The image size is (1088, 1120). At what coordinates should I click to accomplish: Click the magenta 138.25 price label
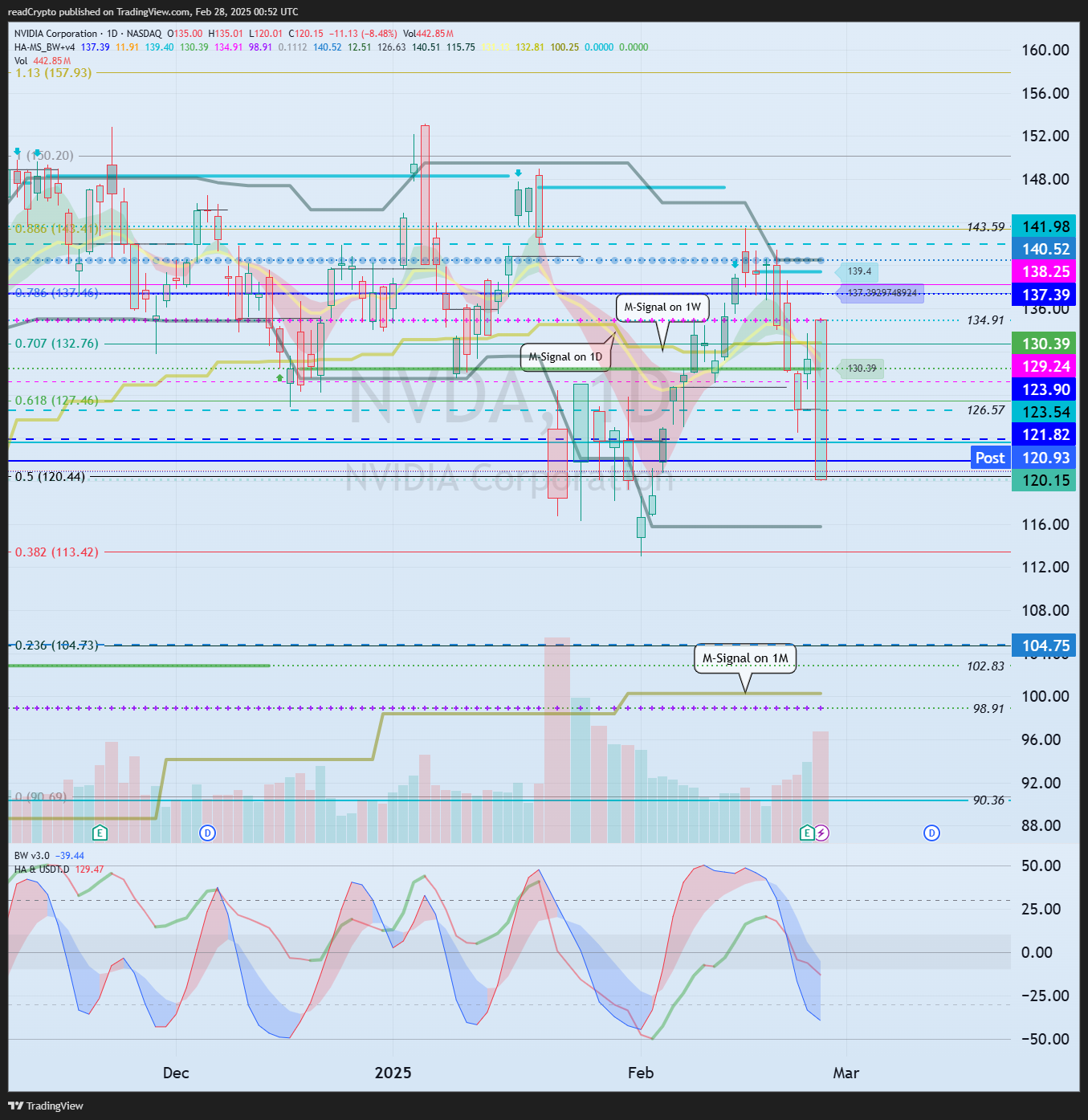point(1044,271)
